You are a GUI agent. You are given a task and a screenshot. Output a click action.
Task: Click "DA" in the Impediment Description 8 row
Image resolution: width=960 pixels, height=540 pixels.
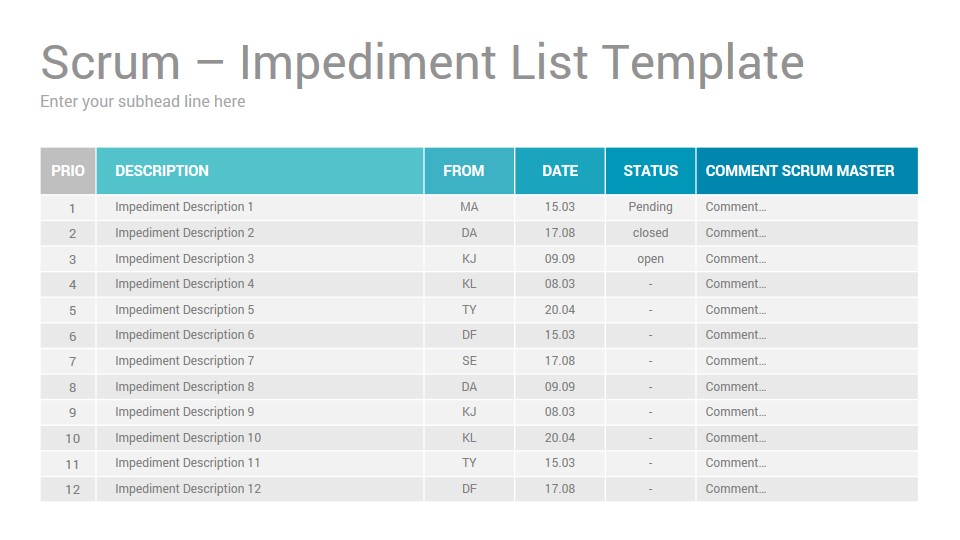click(469, 386)
